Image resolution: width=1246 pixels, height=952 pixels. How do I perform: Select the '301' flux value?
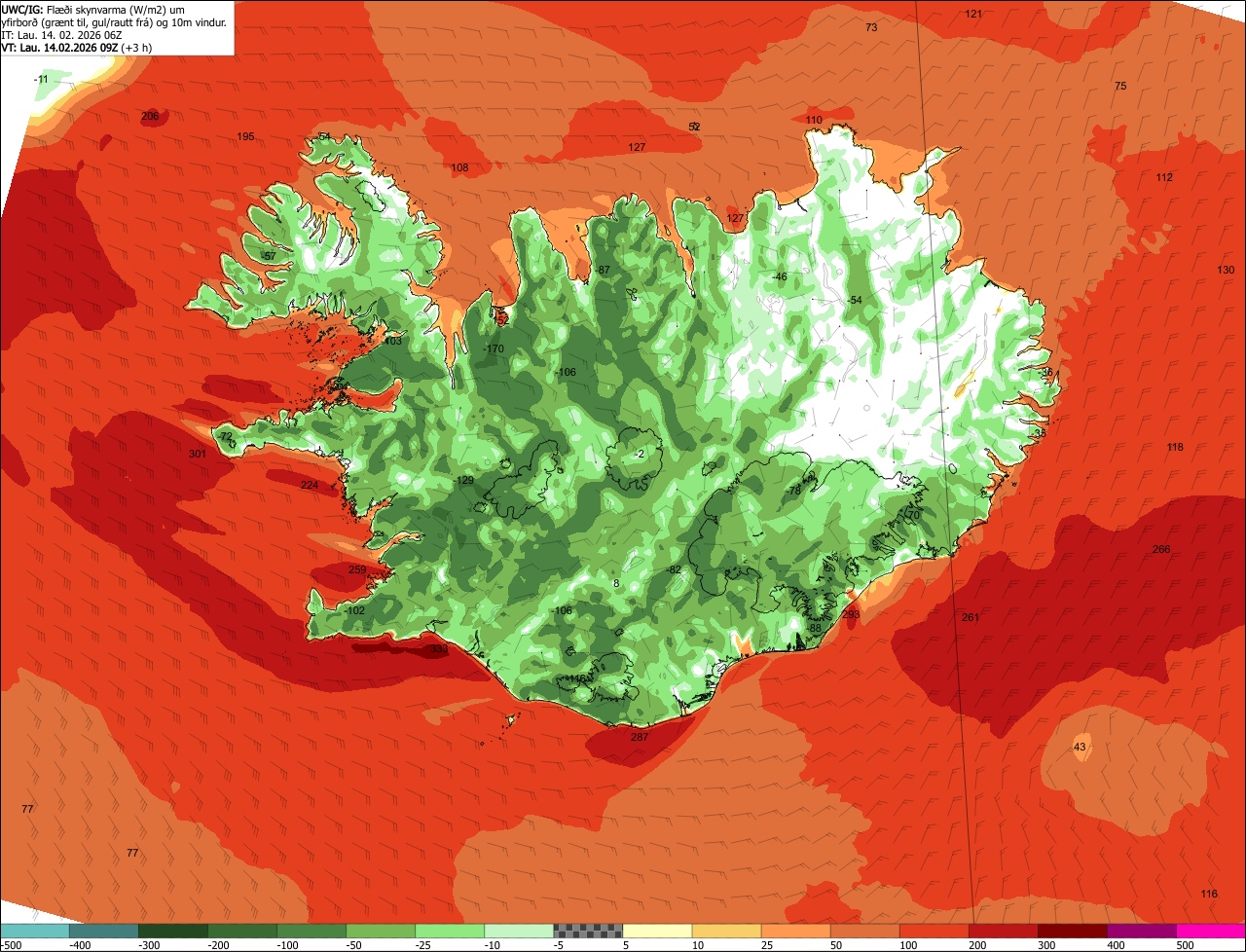[198, 454]
